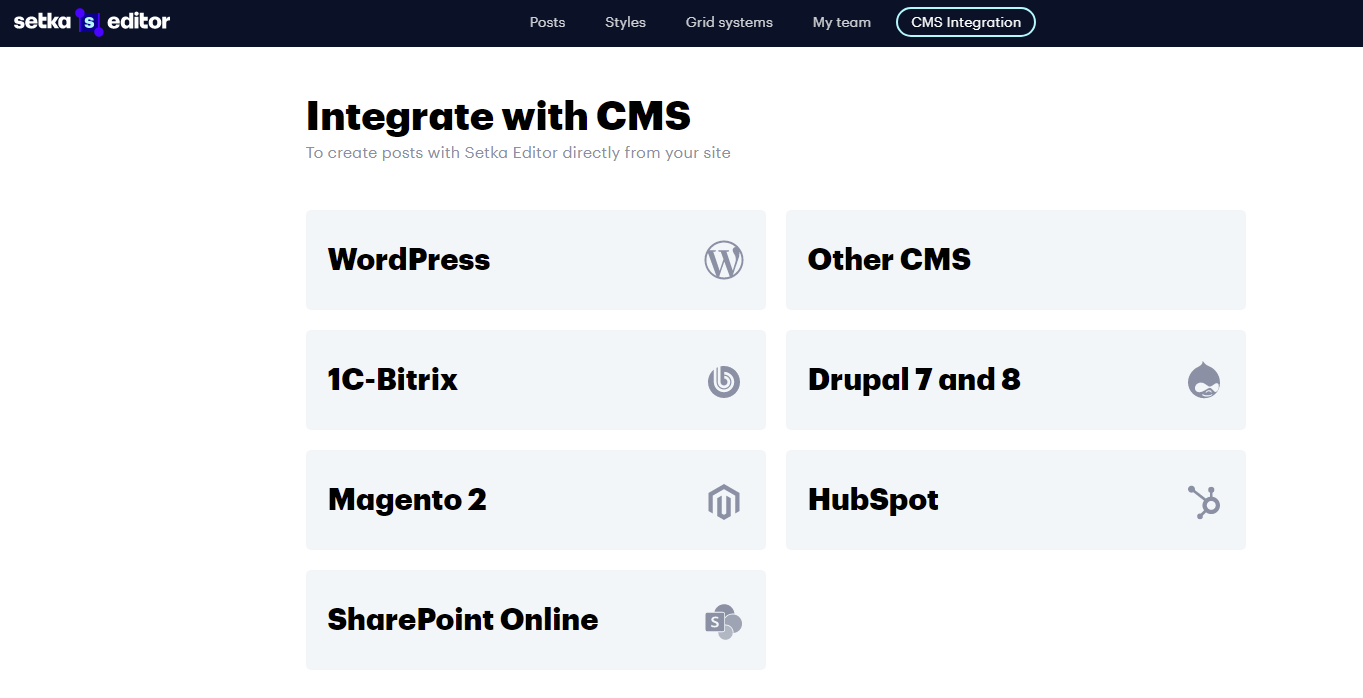This screenshot has height=698, width=1363.
Task: Click the Integrate with CMS heading
Action: pyautogui.click(x=498, y=116)
